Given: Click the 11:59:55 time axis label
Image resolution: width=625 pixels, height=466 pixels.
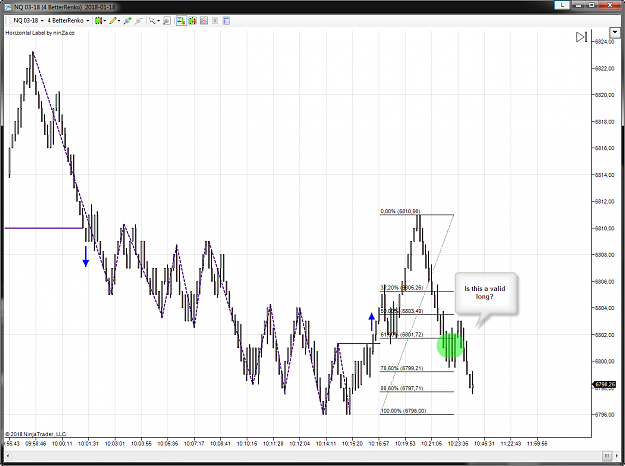Looking at the screenshot, I should point(537,444).
